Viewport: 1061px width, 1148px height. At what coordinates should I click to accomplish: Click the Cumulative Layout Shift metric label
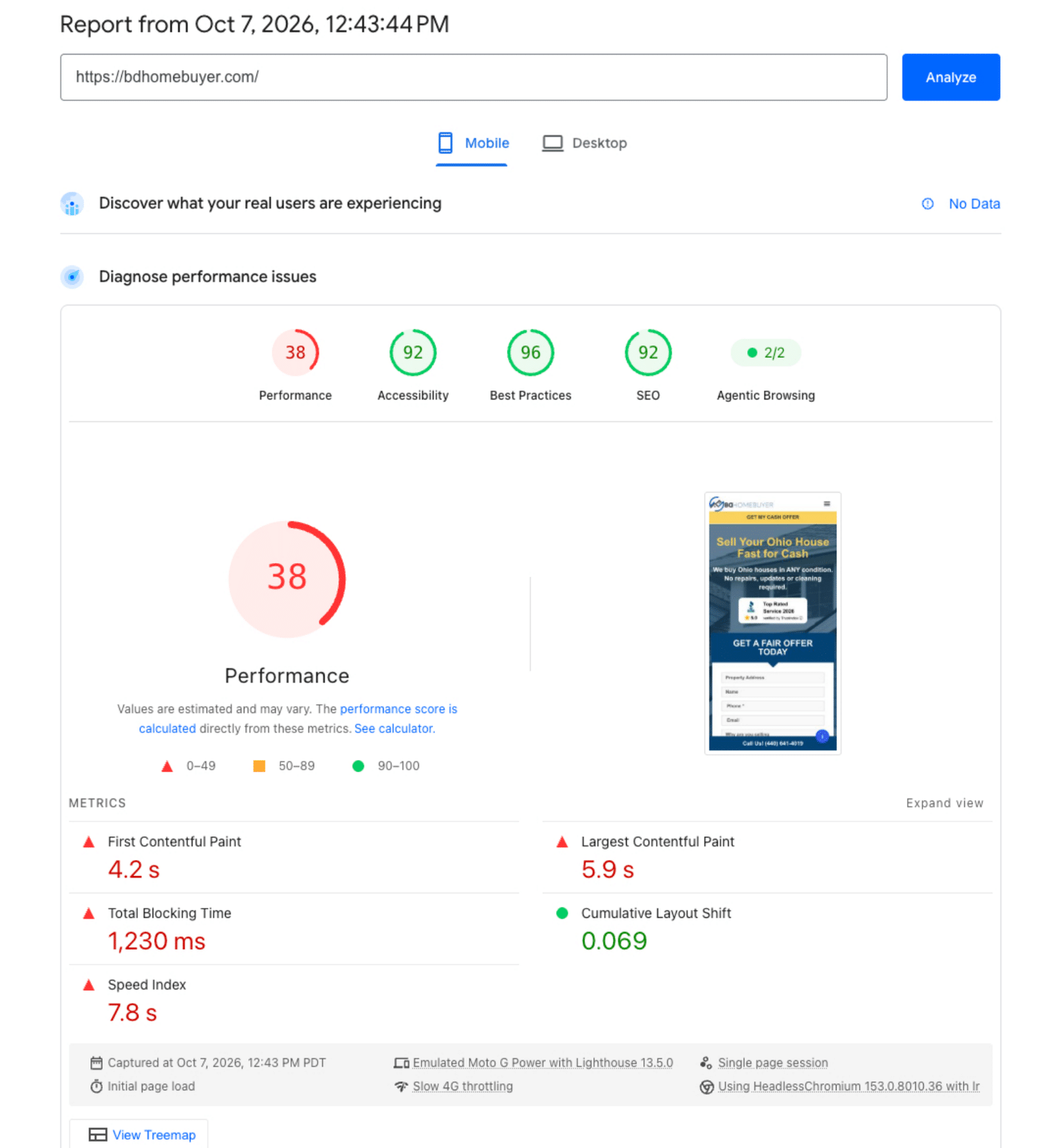point(656,913)
